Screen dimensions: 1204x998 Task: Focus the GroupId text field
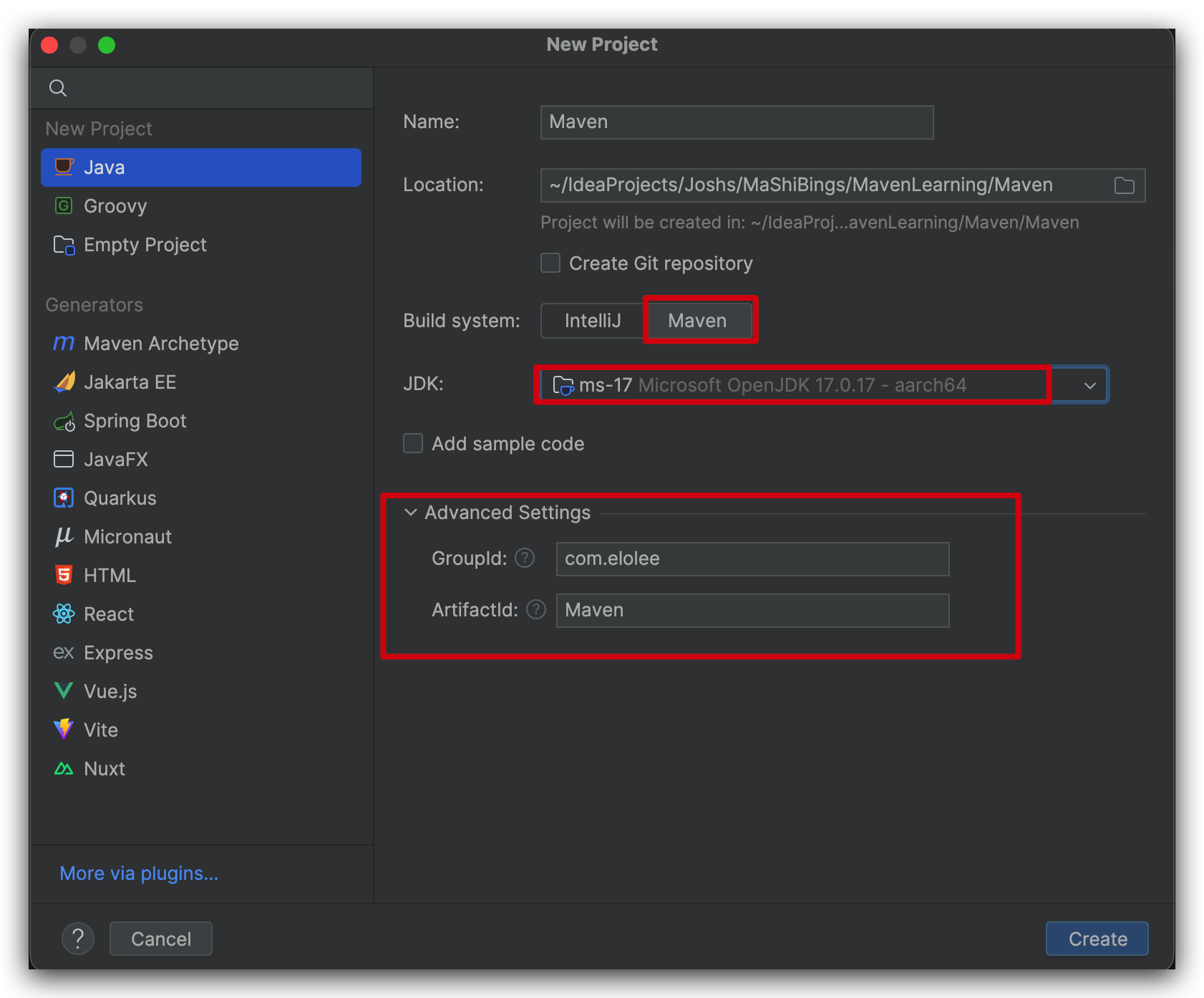coord(753,559)
